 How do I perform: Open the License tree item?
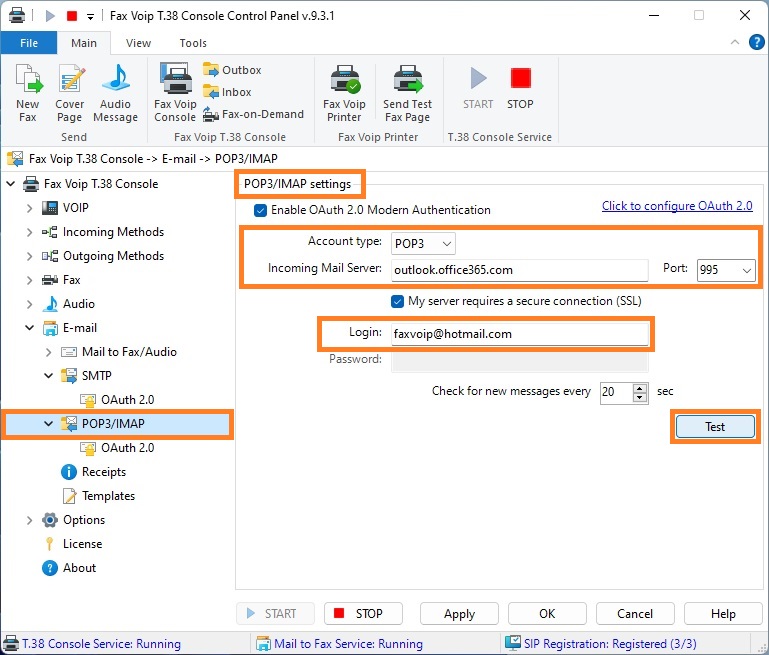73,544
